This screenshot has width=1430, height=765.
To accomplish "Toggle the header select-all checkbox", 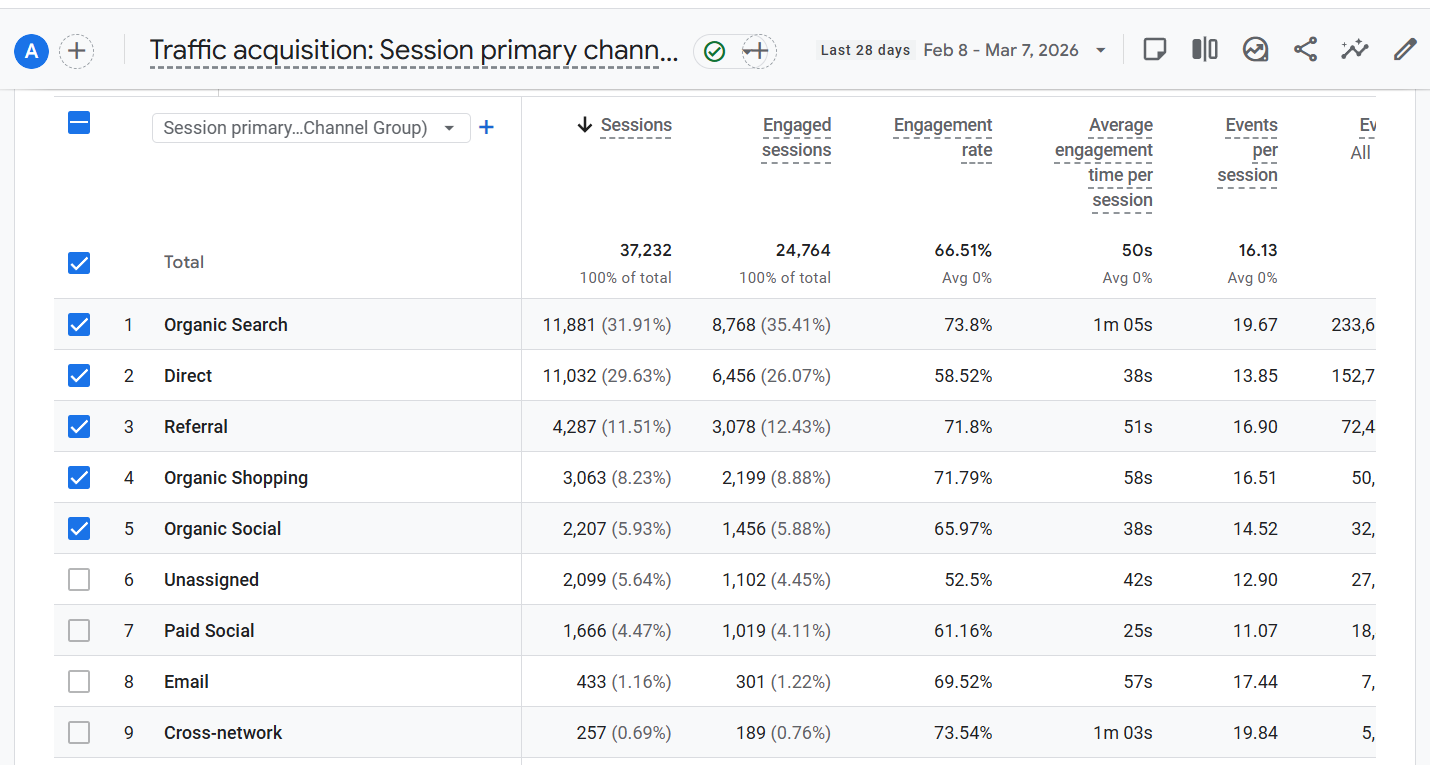I will point(79,123).
